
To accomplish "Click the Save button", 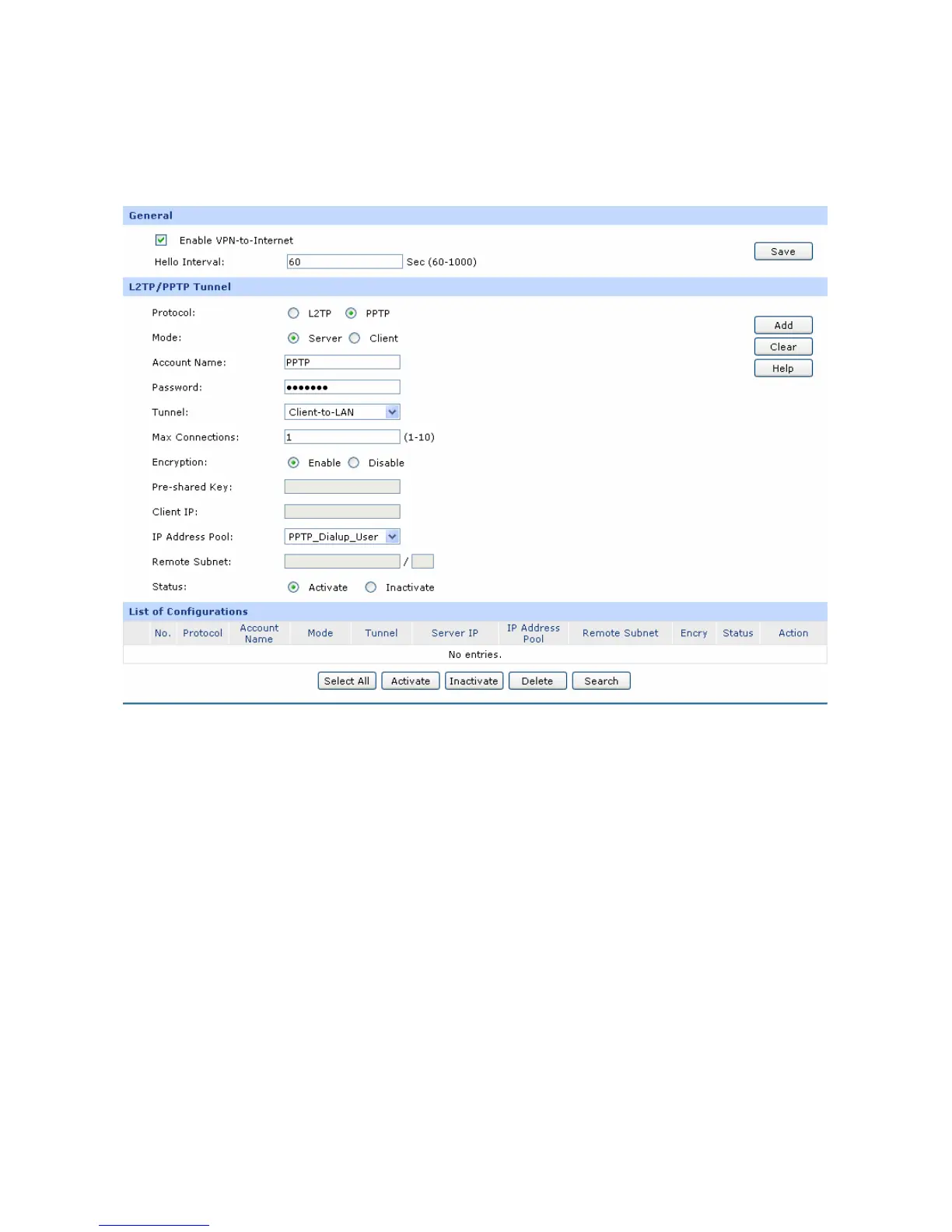I will [x=783, y=251].
